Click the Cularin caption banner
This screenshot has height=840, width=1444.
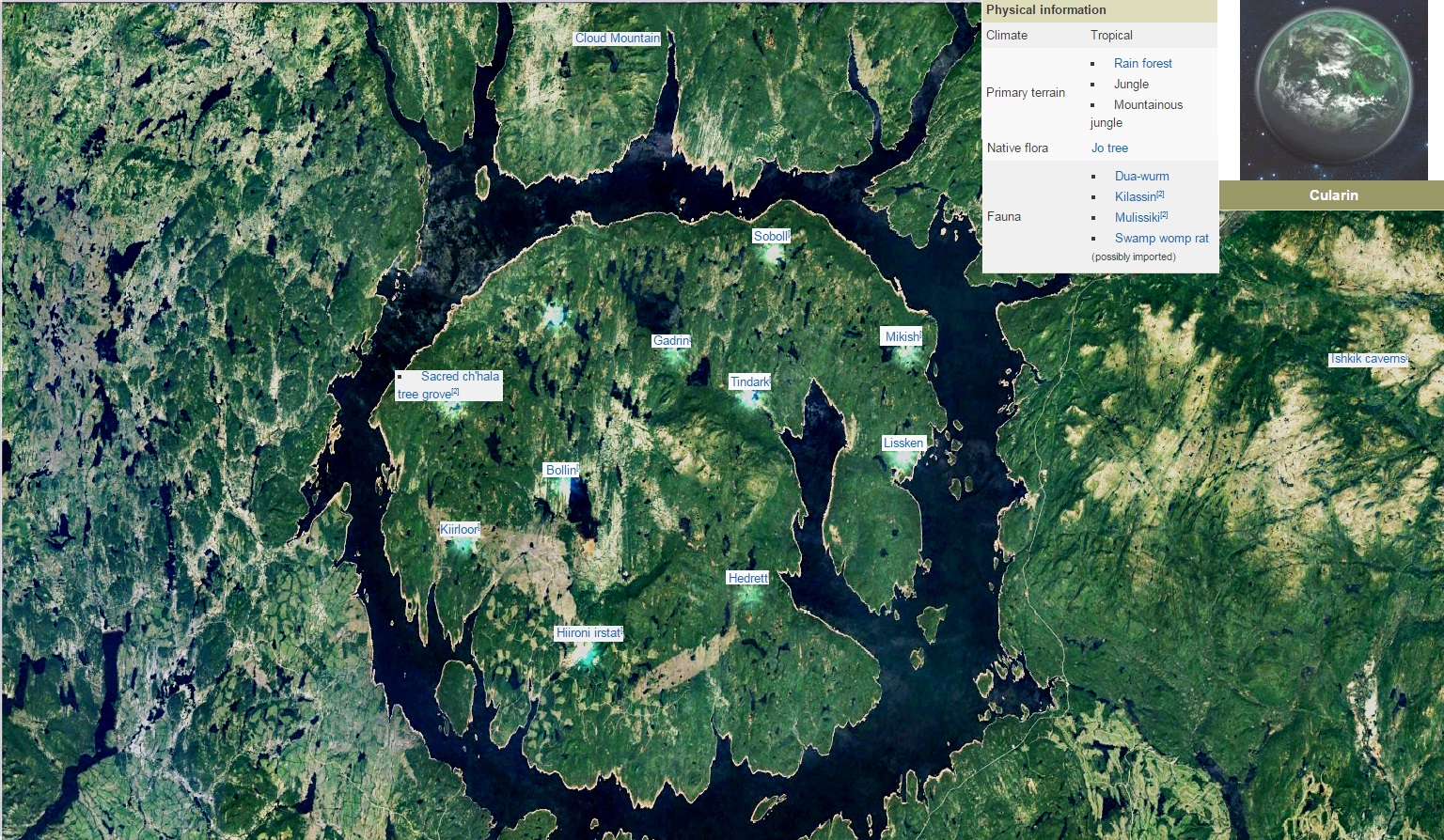[x=1332, y=195]
